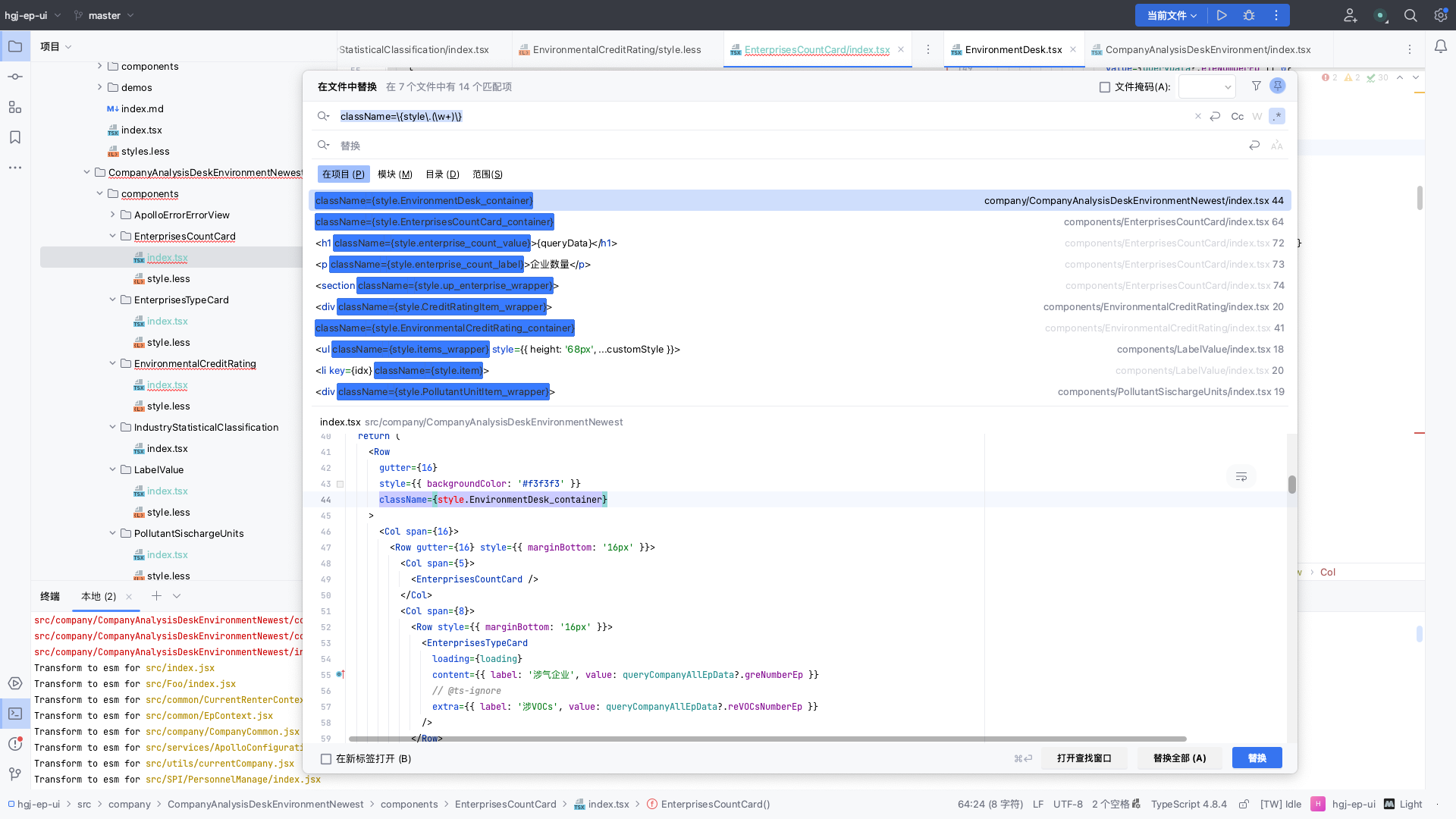The image size is (1456, 819).
Task: Toggle Regex option in search field
Action: click(x=1278, y=116)
